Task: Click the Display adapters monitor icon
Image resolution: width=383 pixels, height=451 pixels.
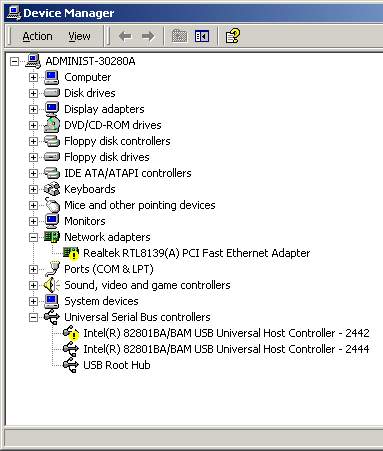Action: 52,109
